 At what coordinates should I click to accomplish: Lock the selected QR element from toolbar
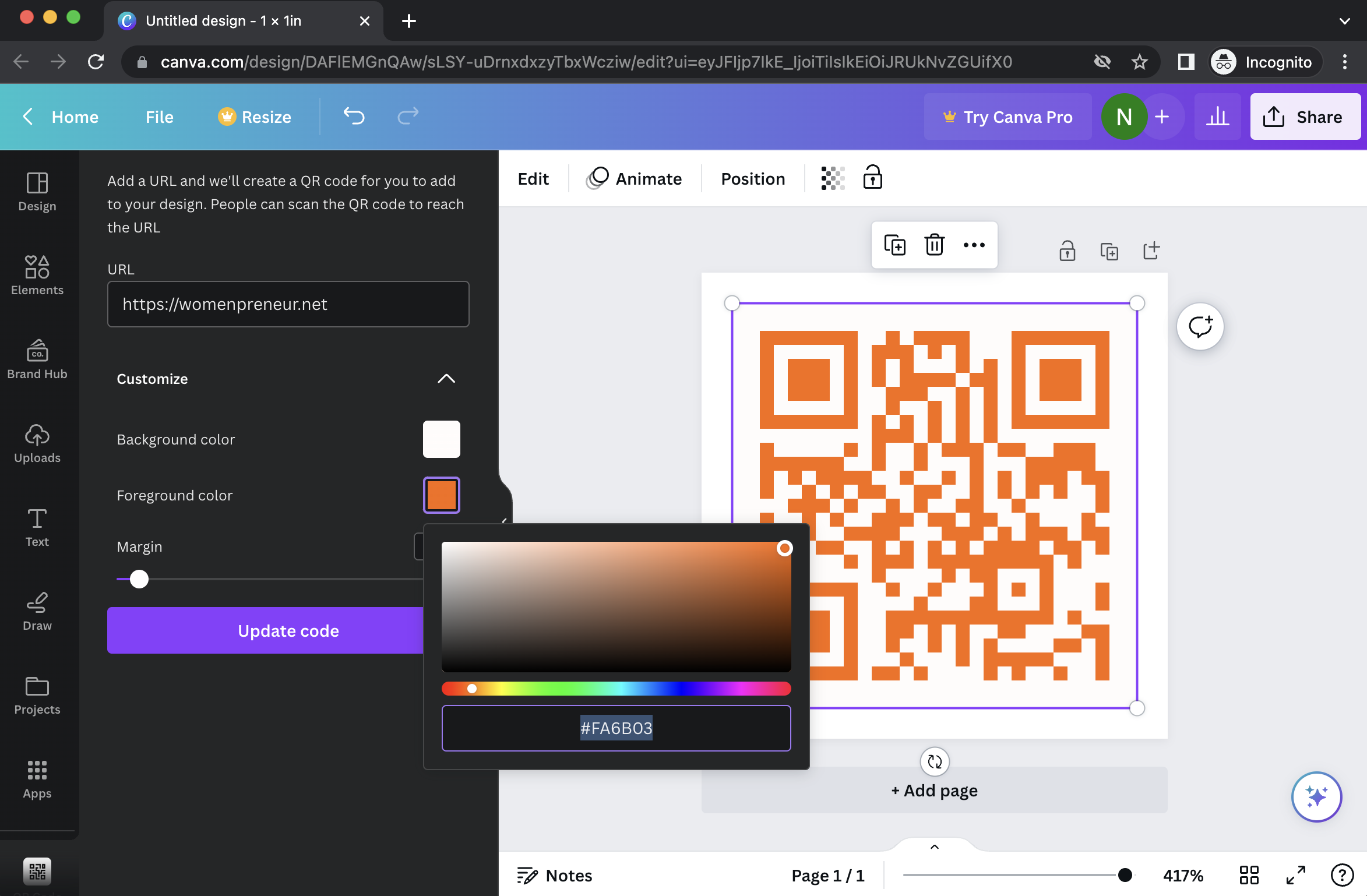coord(872,177)
